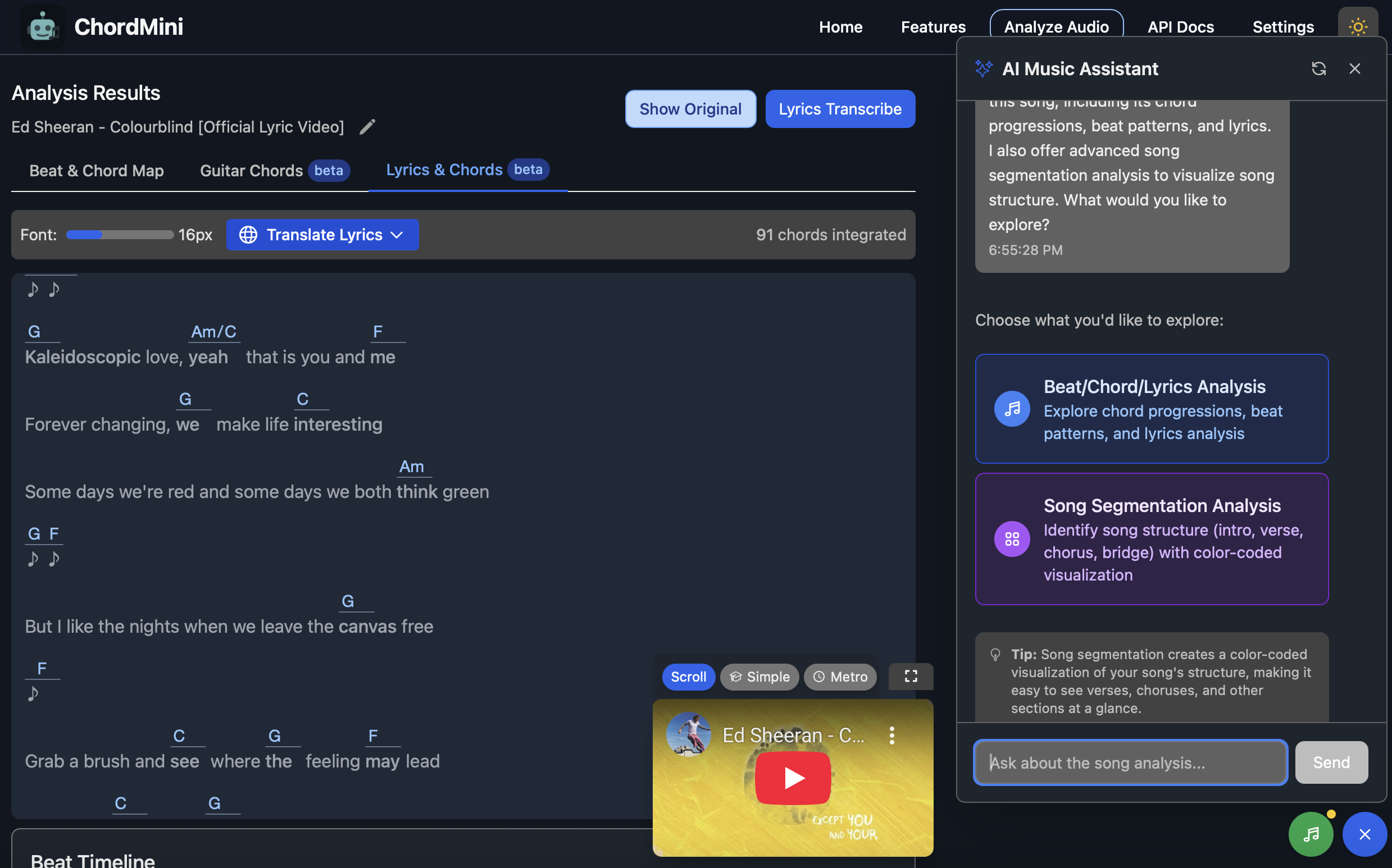Toggle Scroll mode on

(x=689, y=677)
